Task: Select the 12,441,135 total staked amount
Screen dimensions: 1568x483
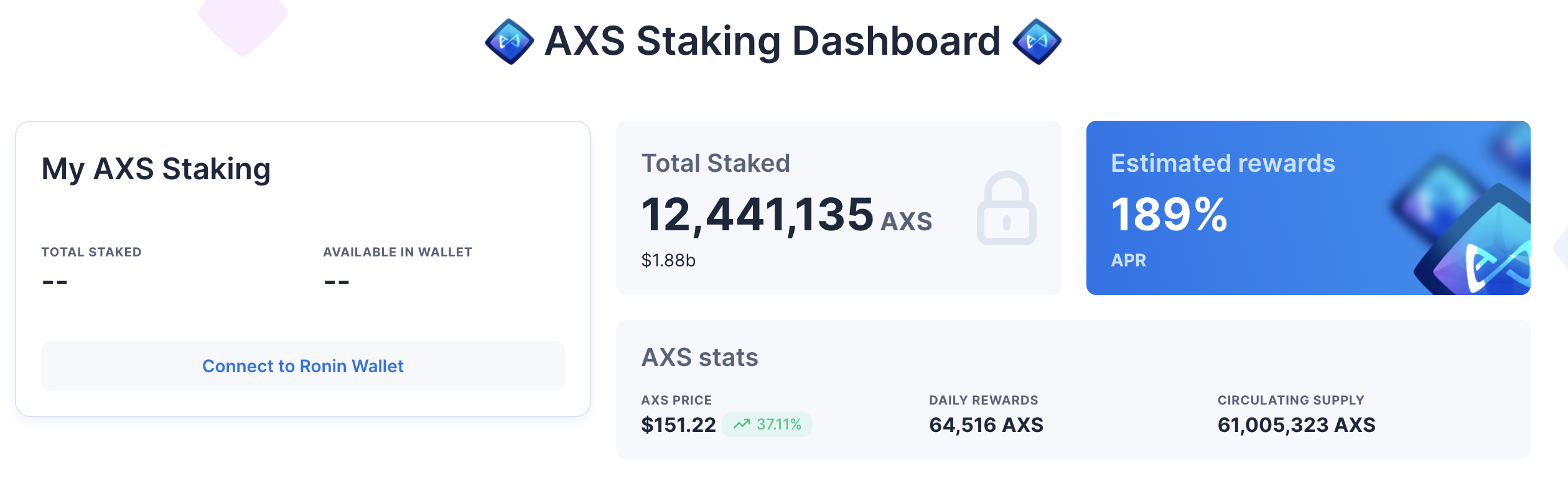Action: tap(757, 215)
